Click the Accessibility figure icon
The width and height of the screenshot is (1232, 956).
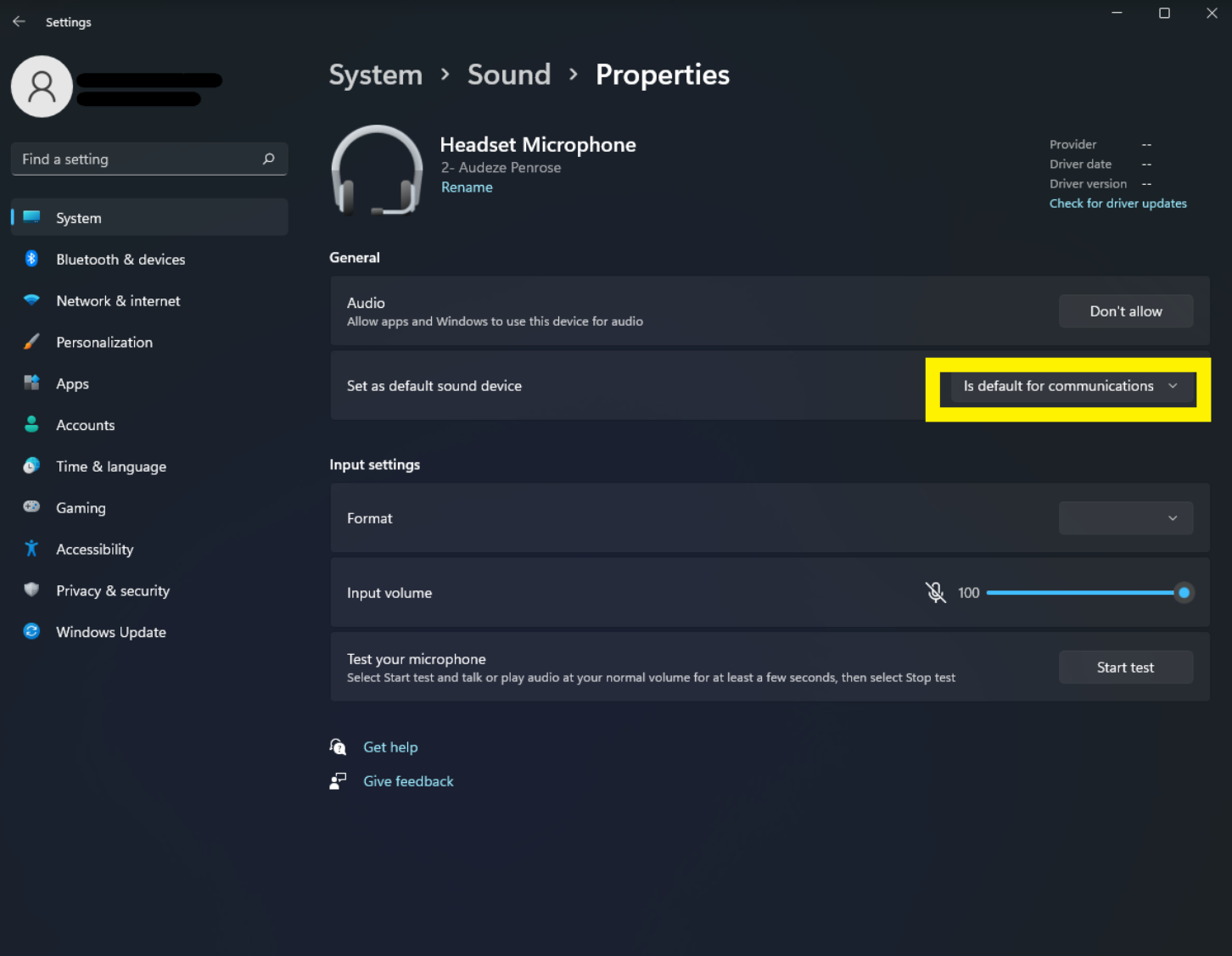point(31,548)
